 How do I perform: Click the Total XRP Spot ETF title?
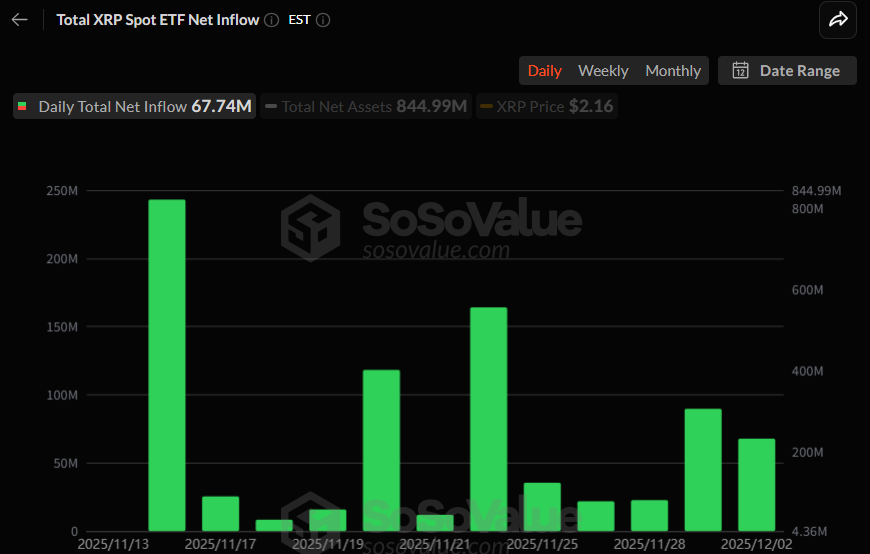(157, 20)
